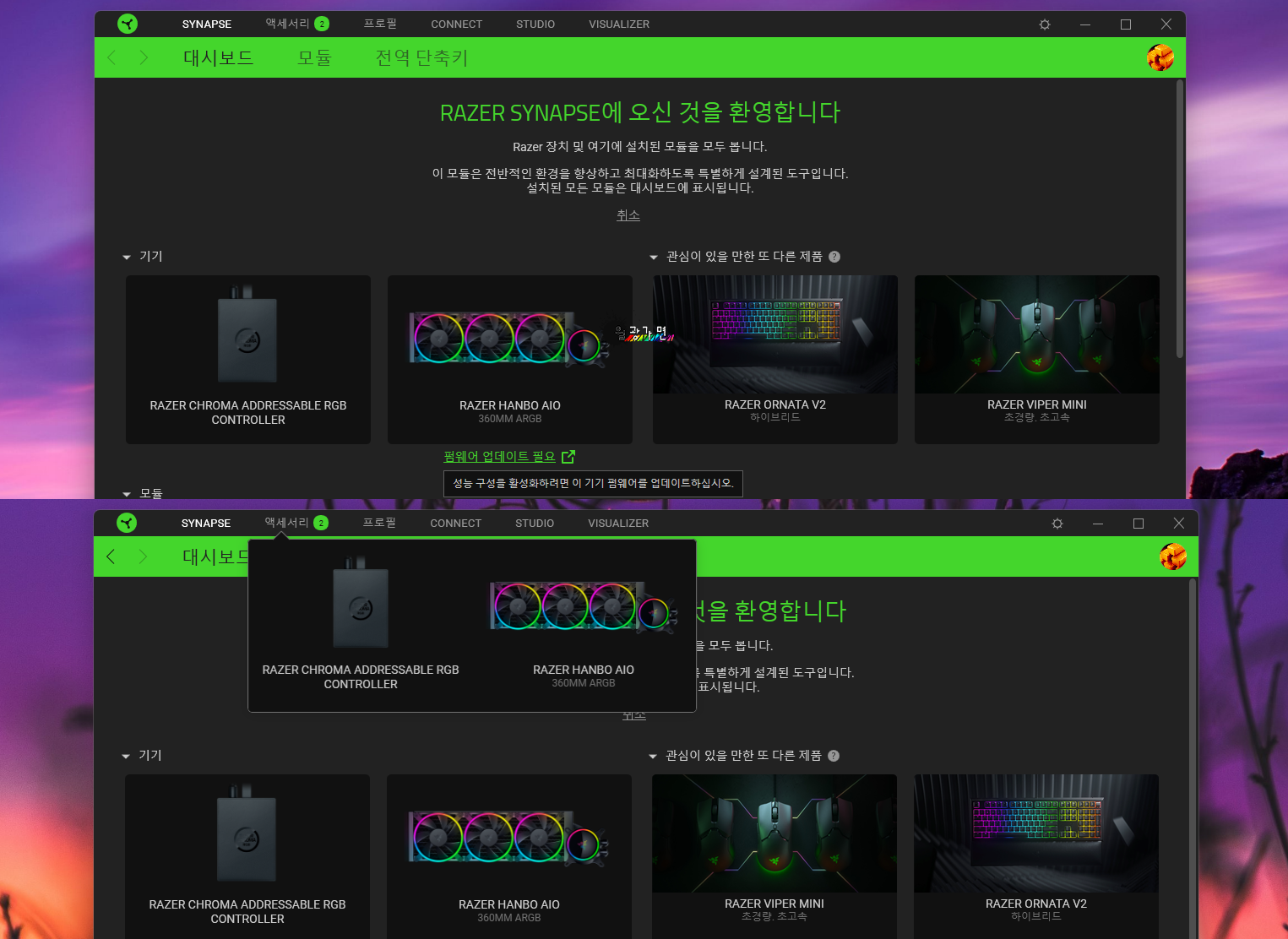The image size is (1288, 939).
Task: Minimize the top Synapse window
Action: click(x=1085, y=24)
